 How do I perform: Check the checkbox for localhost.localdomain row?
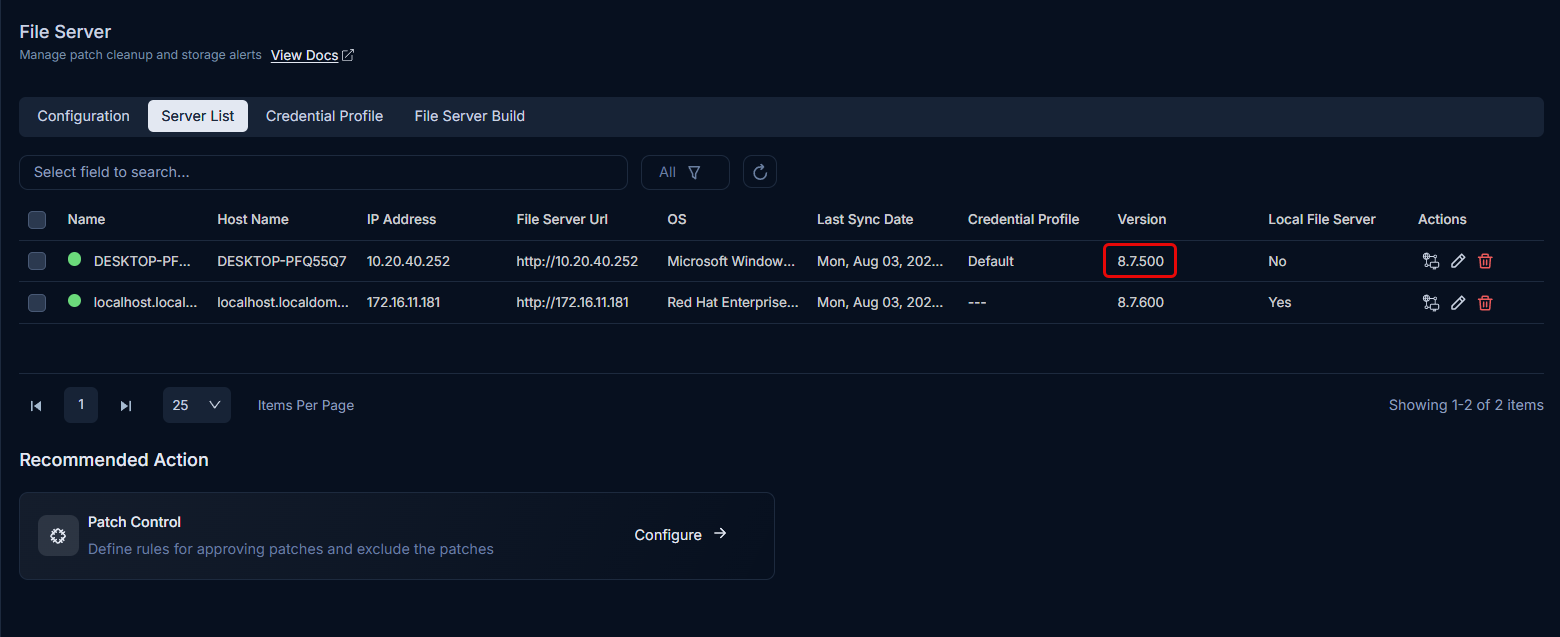tap(37, 302)
